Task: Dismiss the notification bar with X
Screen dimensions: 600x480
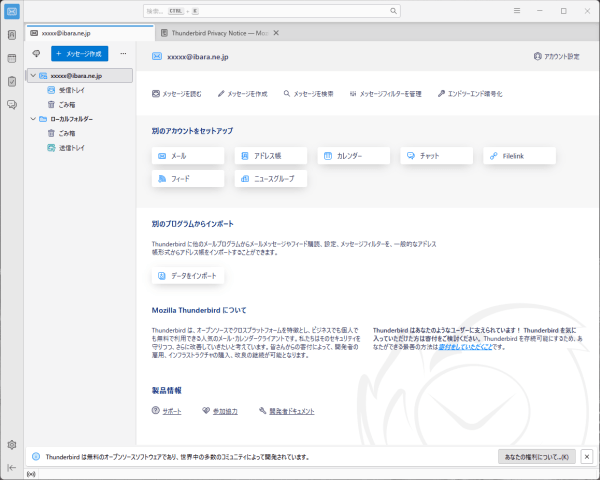Action: coord(587,457)
